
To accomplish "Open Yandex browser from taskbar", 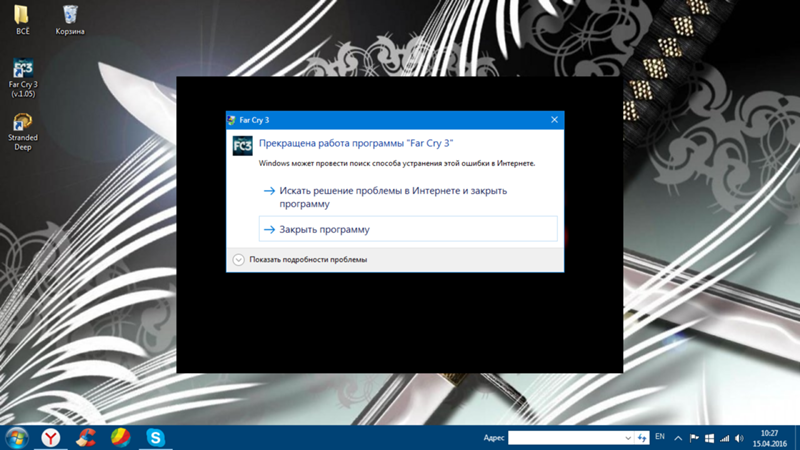I will point(50,437).
